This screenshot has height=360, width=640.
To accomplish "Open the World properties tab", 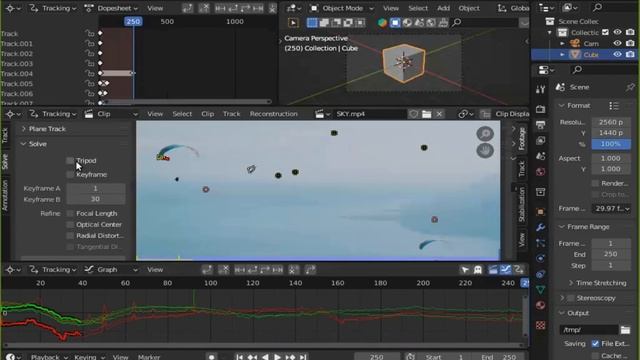I will click(540, 171).
